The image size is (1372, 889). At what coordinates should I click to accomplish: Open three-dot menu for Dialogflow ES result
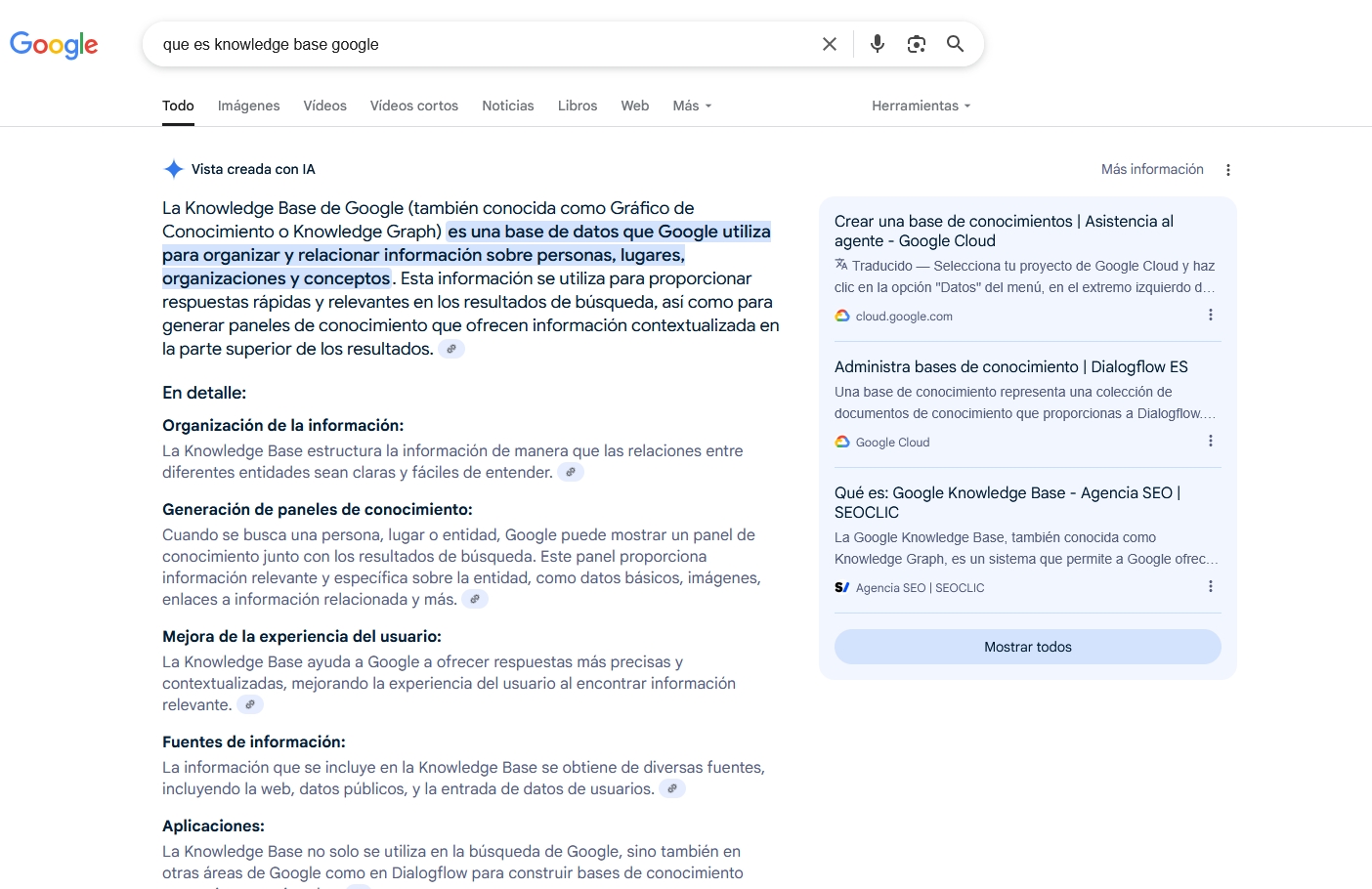tap(1211, 441)
